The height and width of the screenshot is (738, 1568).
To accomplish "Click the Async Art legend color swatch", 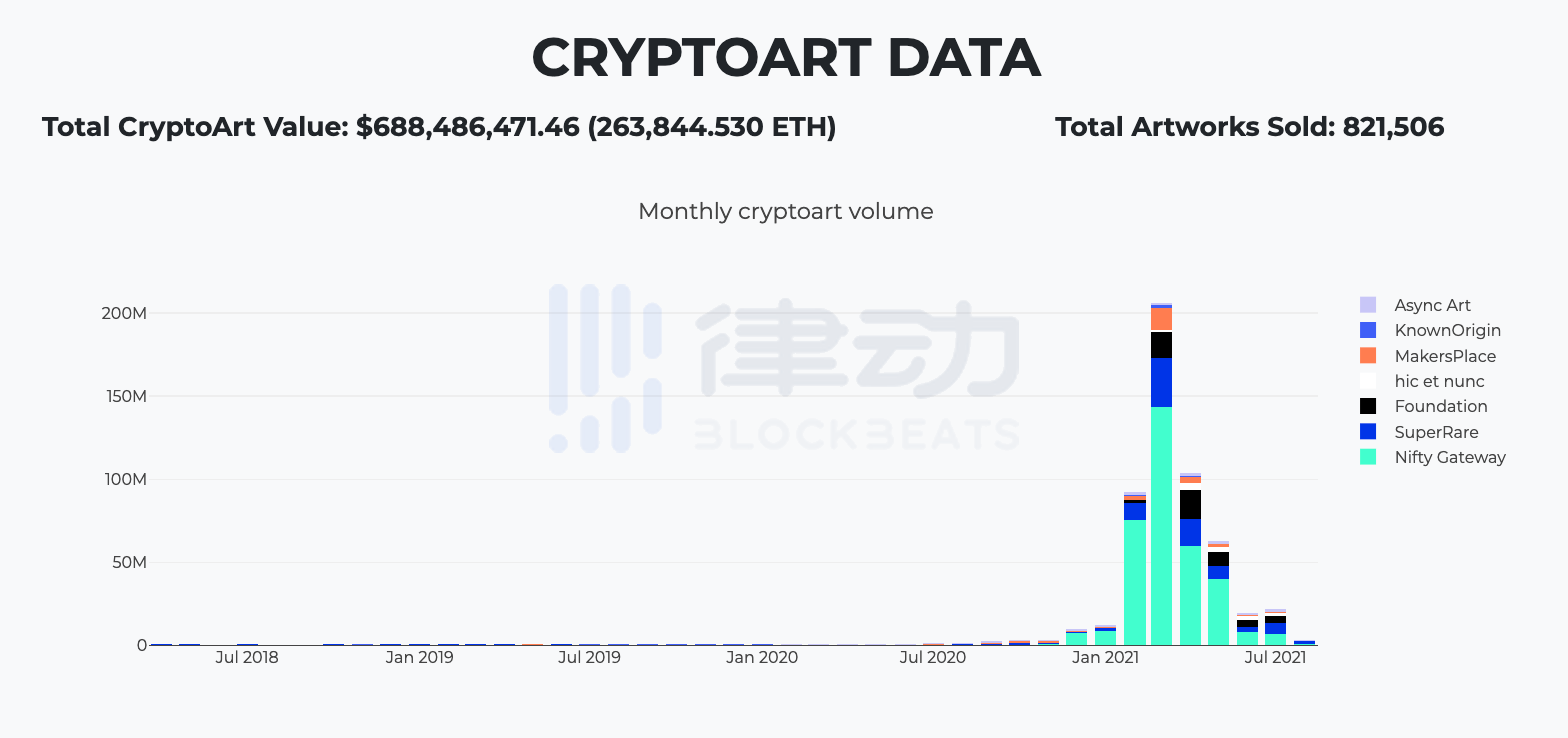I will (1368, 305).
